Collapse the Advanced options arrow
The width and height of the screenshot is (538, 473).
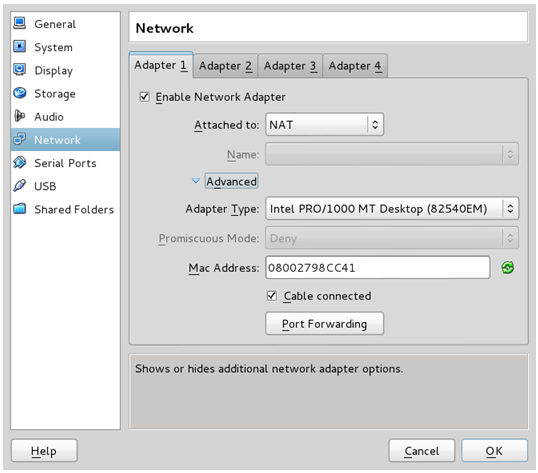(196, 181)
